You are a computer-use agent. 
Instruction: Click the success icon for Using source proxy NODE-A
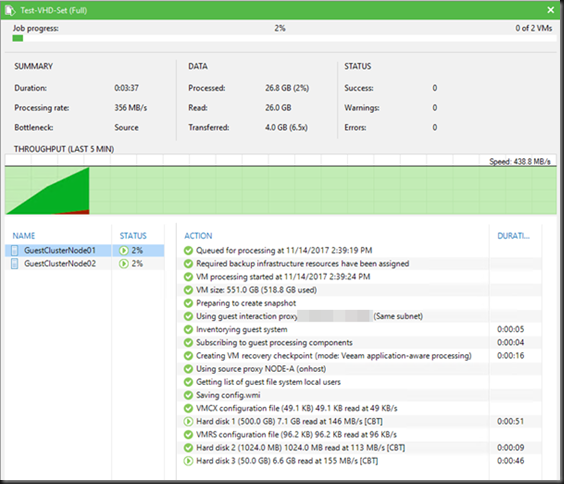[x=188, y=369]
